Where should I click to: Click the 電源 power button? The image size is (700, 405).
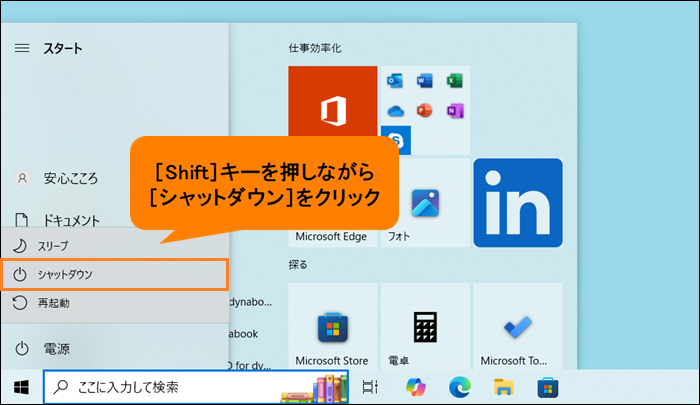(115, 348)
